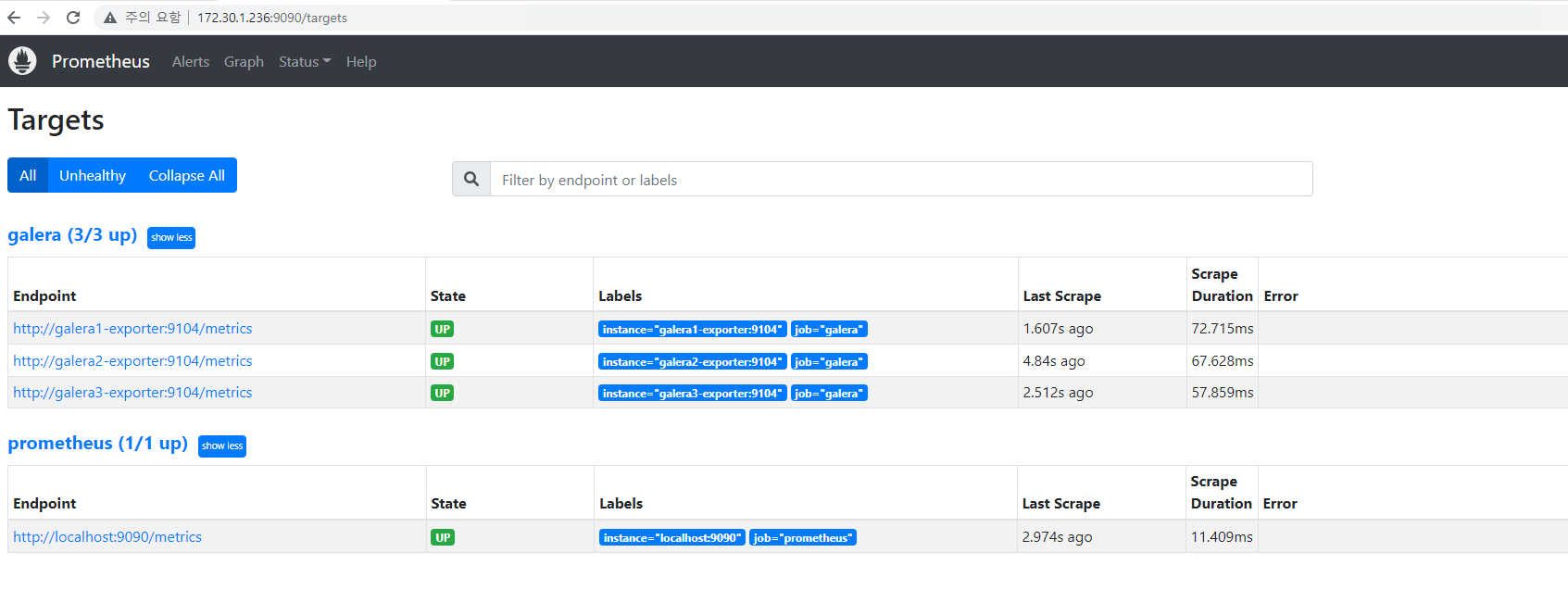Open the localhost:9090/metrics endpoint link
Viewport: 1568px width, 590px height.
coord(107,537)
